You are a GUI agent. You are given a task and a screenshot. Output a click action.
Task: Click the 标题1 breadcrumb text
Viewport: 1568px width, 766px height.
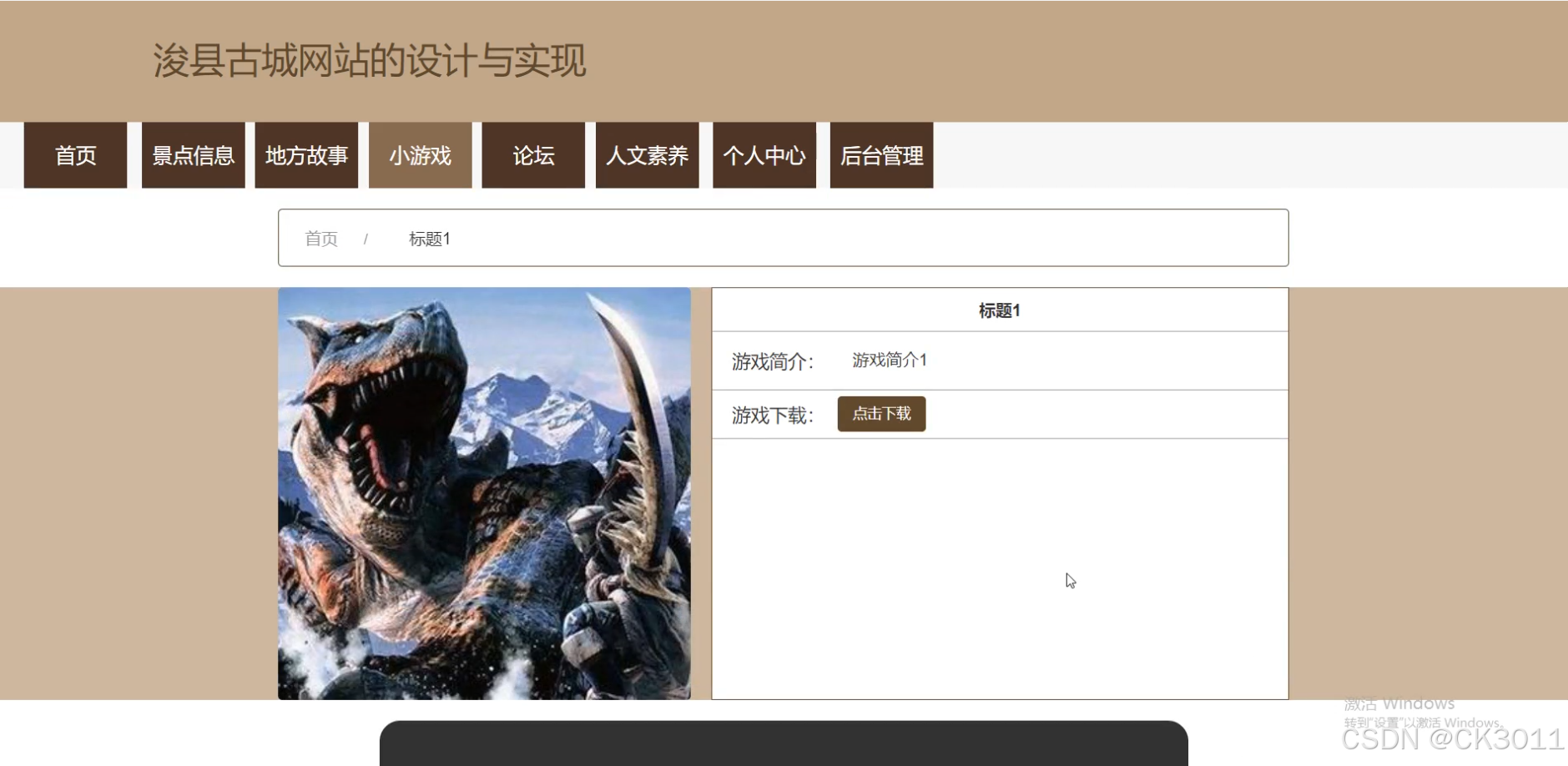(430, 239)
